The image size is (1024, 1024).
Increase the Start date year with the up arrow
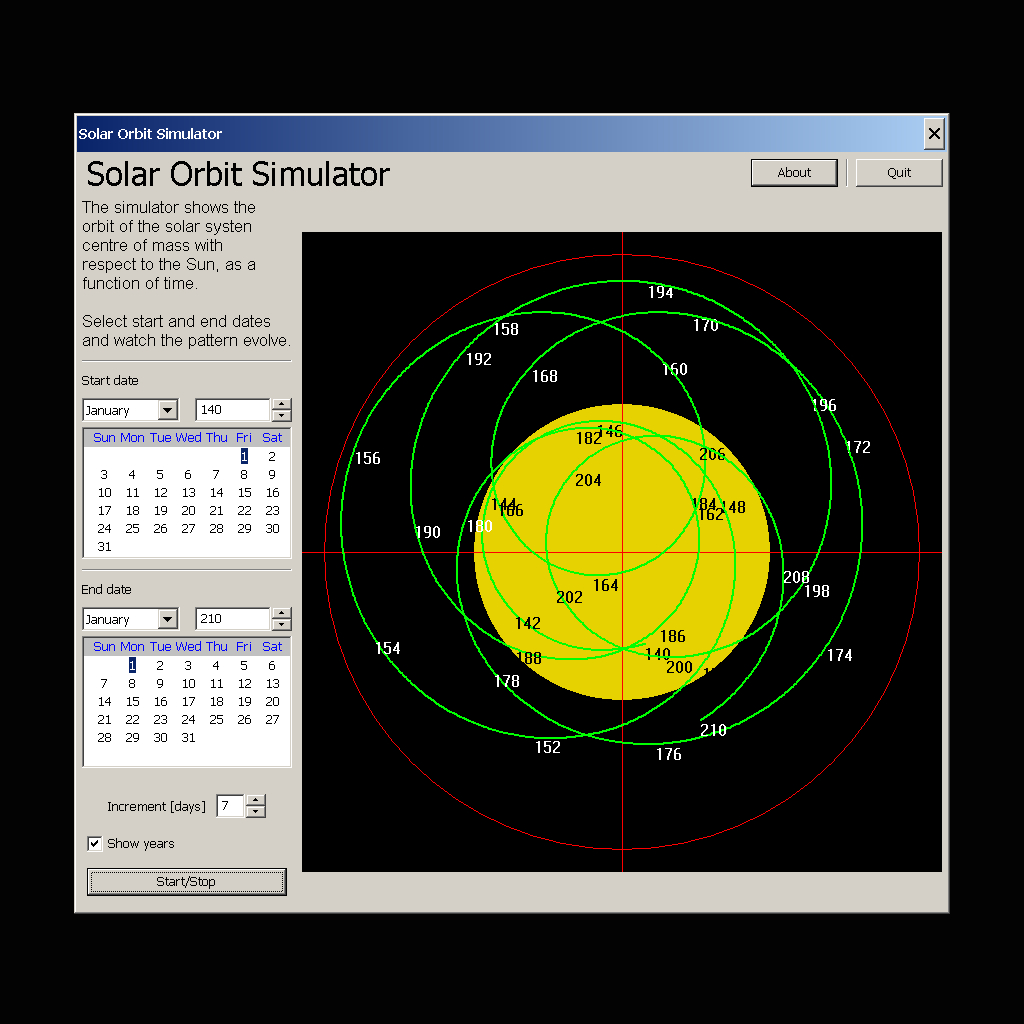coord(281,404)
